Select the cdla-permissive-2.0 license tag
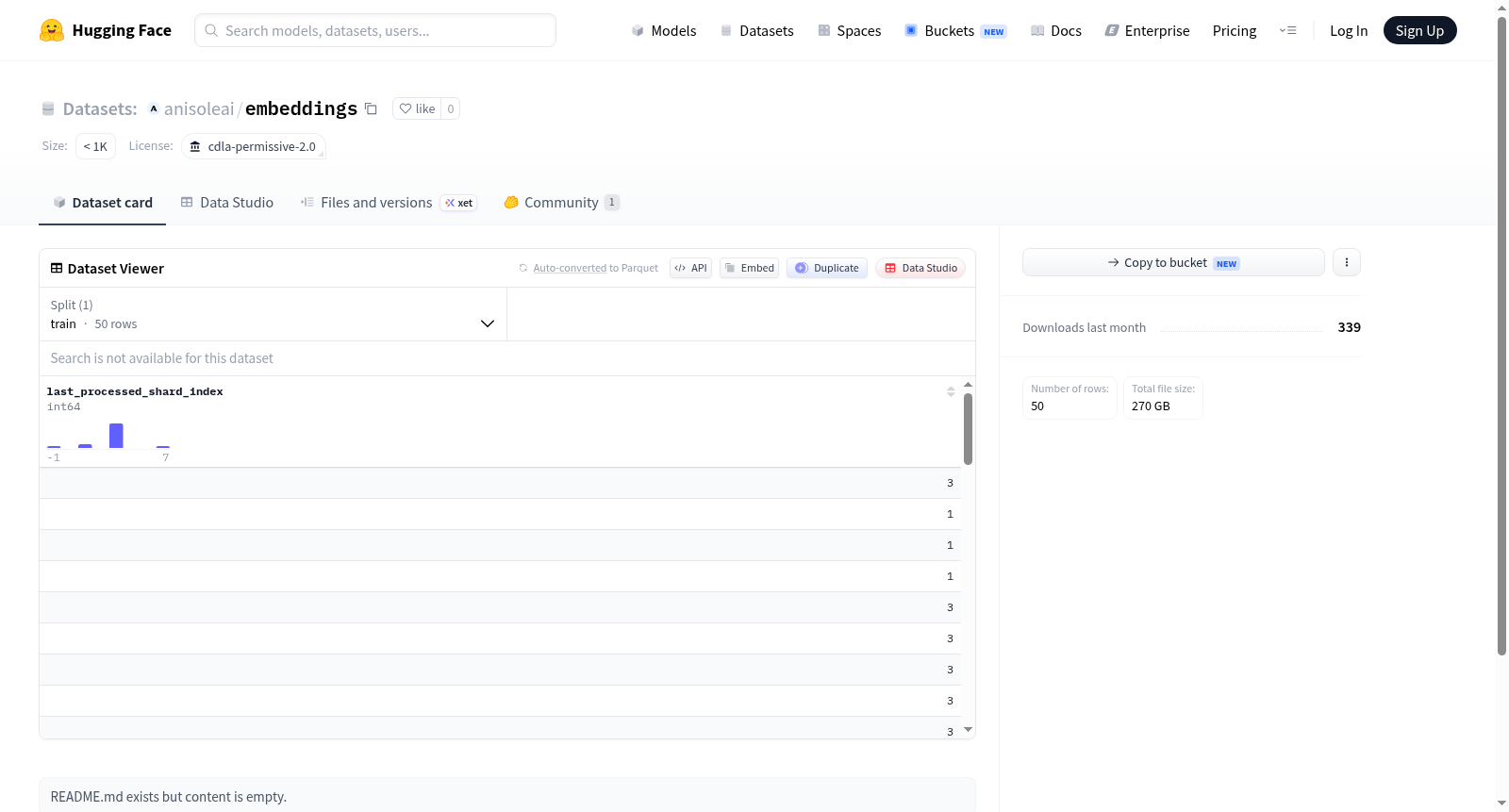The height and width of the screenshot is (812, 1509). [x=253, y=146]
